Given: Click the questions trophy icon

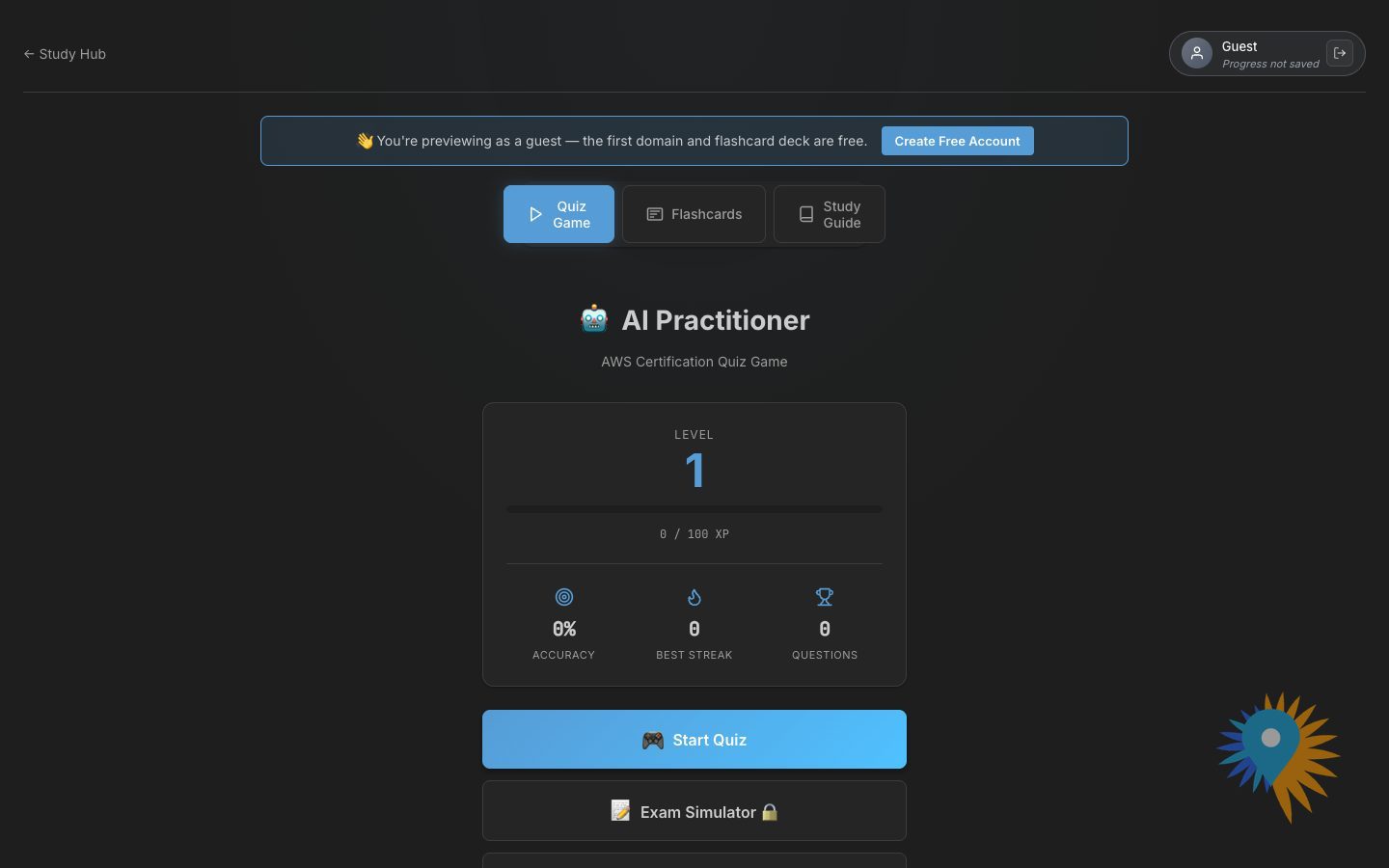Looking at the screenshot, I should coord(825,597).
